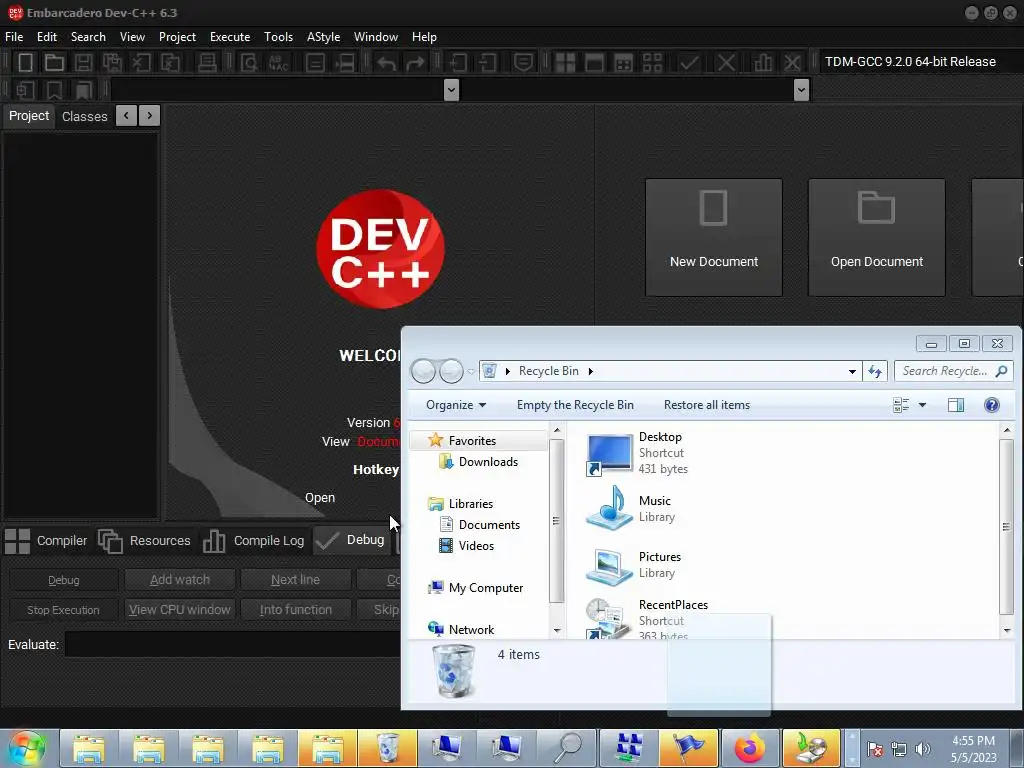The width and height of the screenshot is (1024, 768).
Task: Open the change view options arrow in Recycle Bin
Action: point(922,405)
